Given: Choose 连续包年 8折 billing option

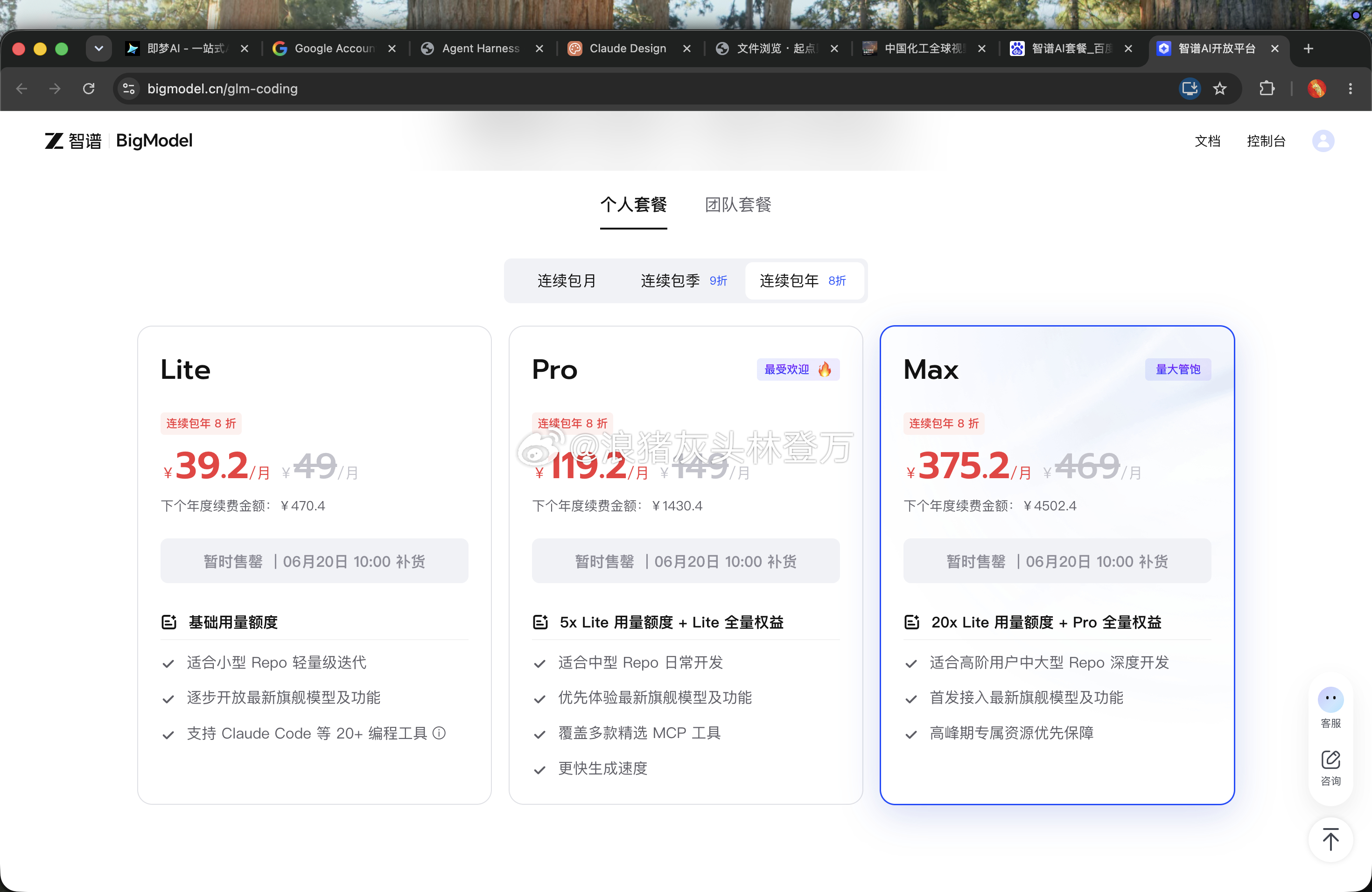Looking at the screenshot, I should tap(804, 281).
